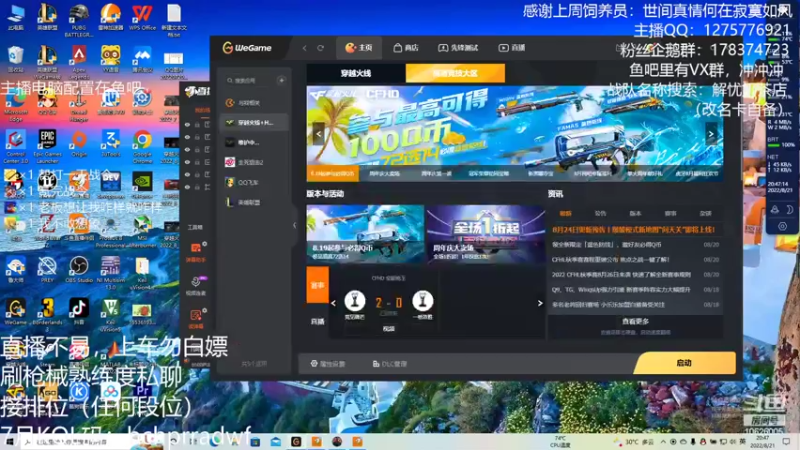The height and width of the screenshot is (450, 800).
Task: Open Apex Legends desktop shortcut
Action: click(79, 61)
